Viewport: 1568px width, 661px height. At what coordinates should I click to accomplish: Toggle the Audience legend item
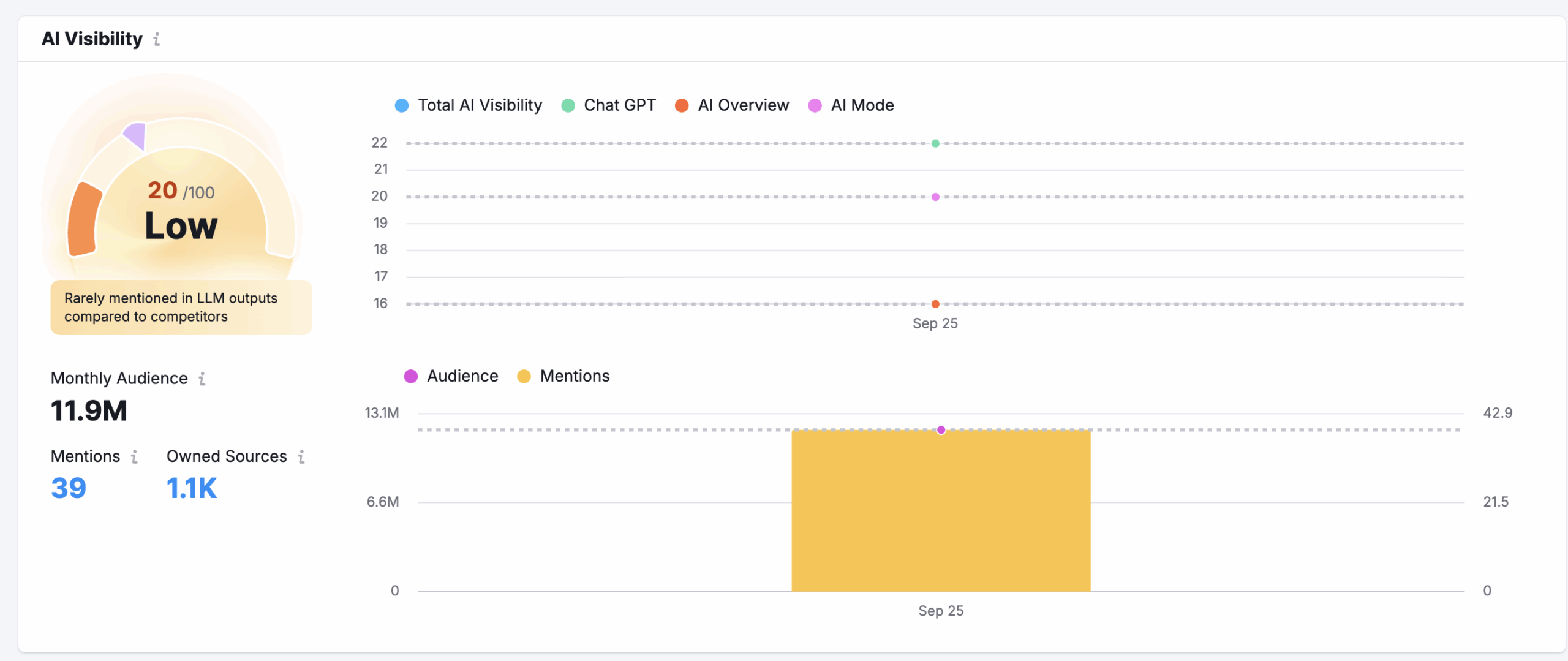click(451, 376)
